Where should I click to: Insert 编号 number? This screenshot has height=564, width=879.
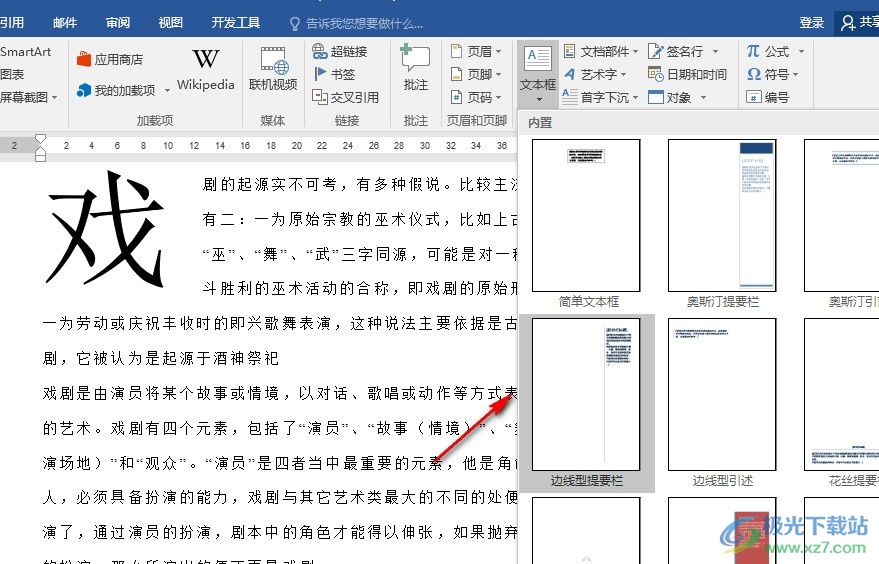point(768,98)
